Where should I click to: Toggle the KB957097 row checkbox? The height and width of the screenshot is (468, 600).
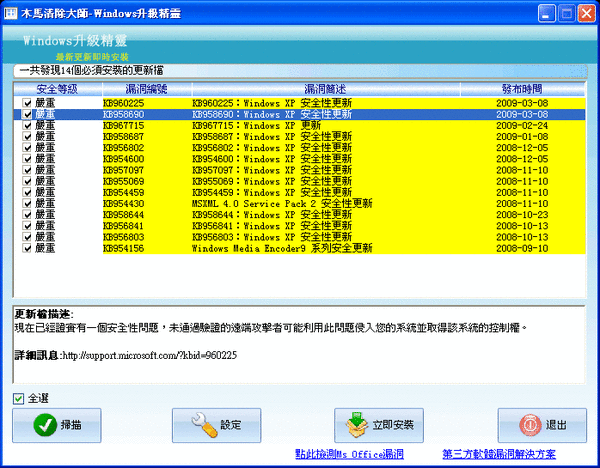click(27, 170)
